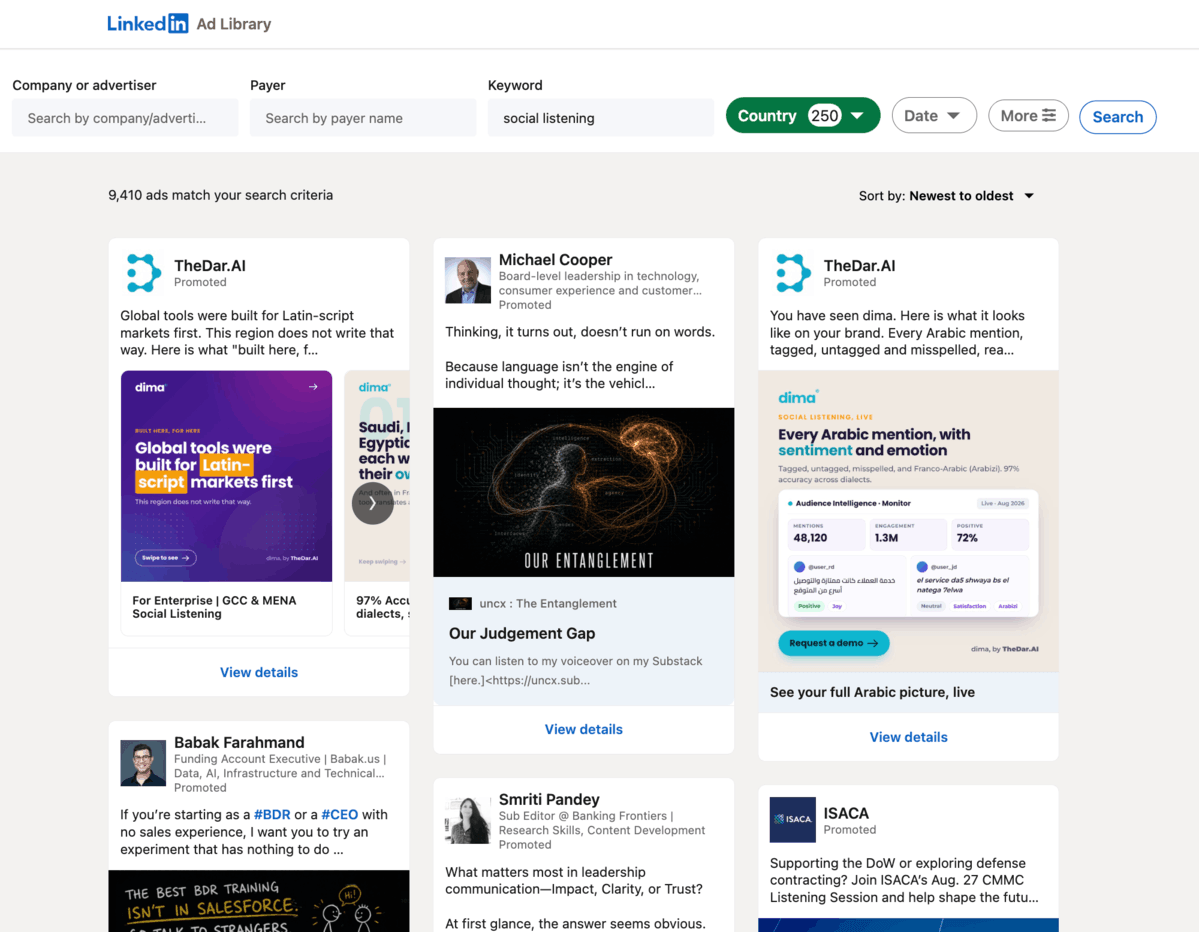This screenshot has height=932, width=1199.
Task: Focus the company or advertiser search field
Action: pyautogui.click(x=125, y=118)
